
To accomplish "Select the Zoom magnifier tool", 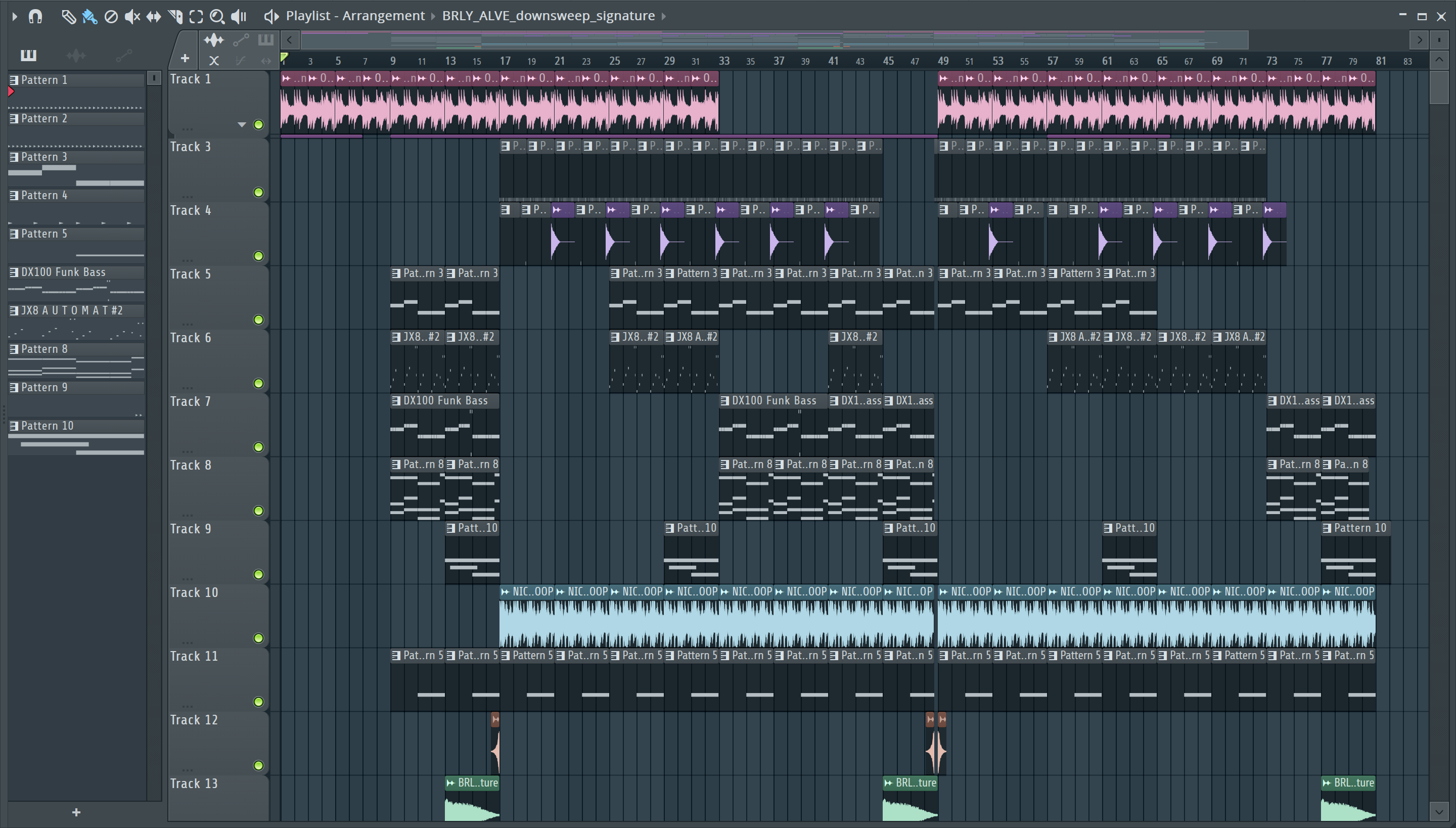I will [217, 17].
